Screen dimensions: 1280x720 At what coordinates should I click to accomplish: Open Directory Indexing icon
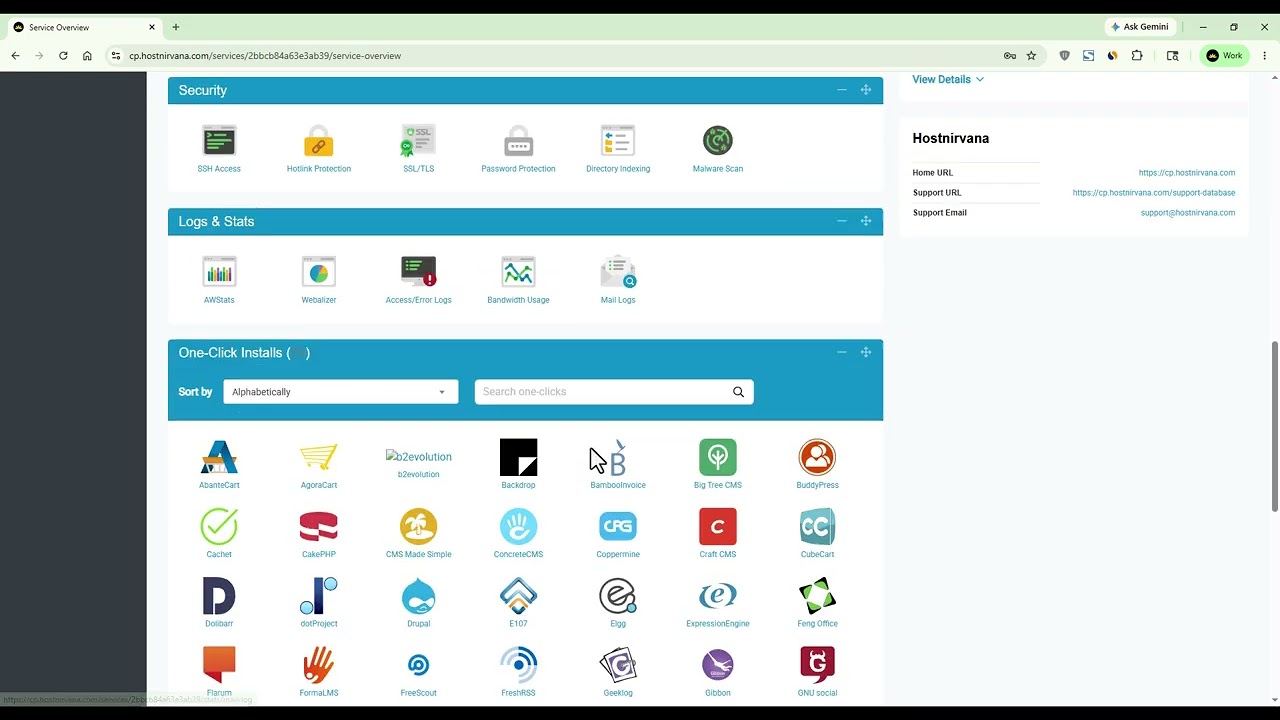click(618, 141)
